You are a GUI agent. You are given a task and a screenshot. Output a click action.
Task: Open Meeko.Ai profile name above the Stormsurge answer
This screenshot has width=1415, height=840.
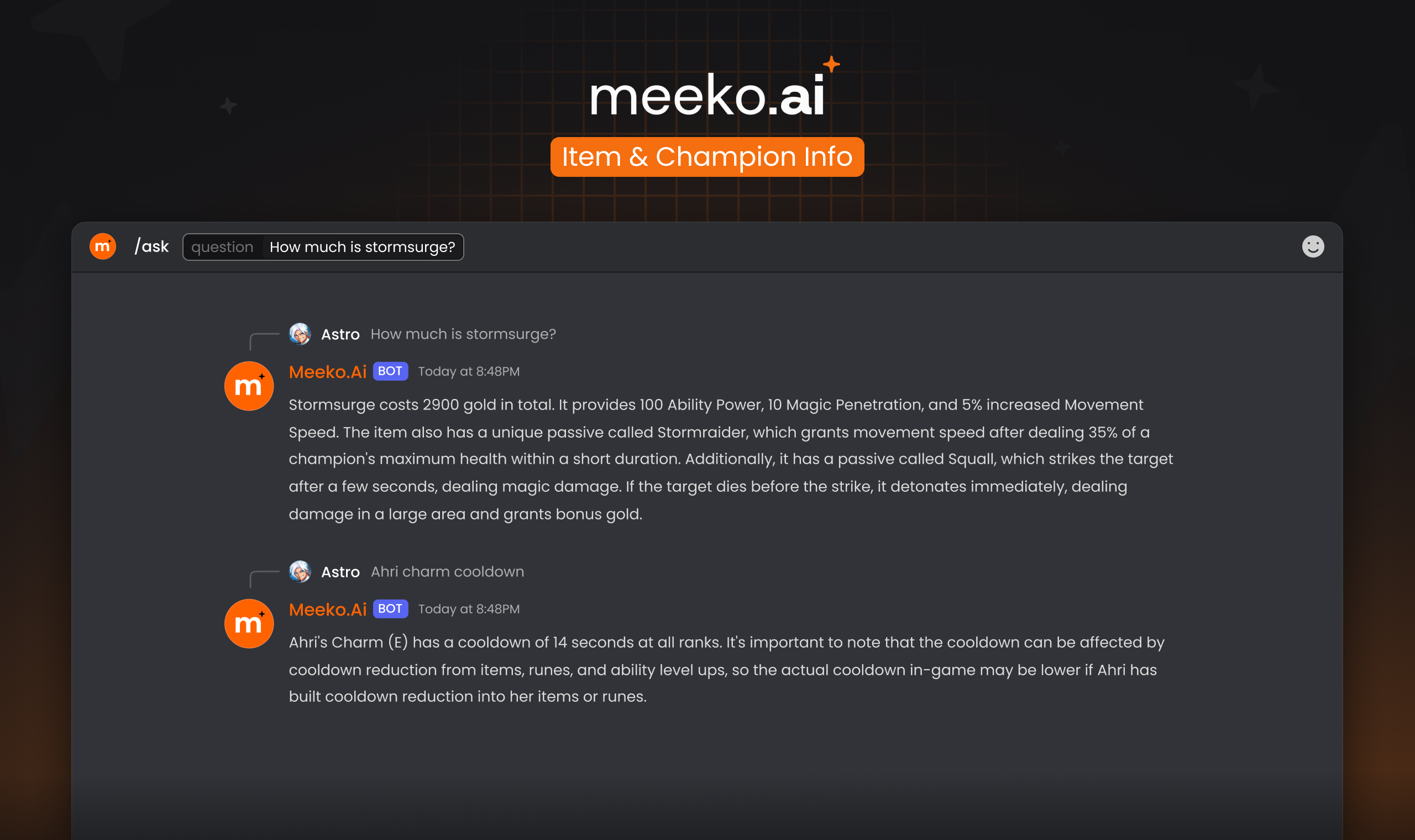pos(328,372)
